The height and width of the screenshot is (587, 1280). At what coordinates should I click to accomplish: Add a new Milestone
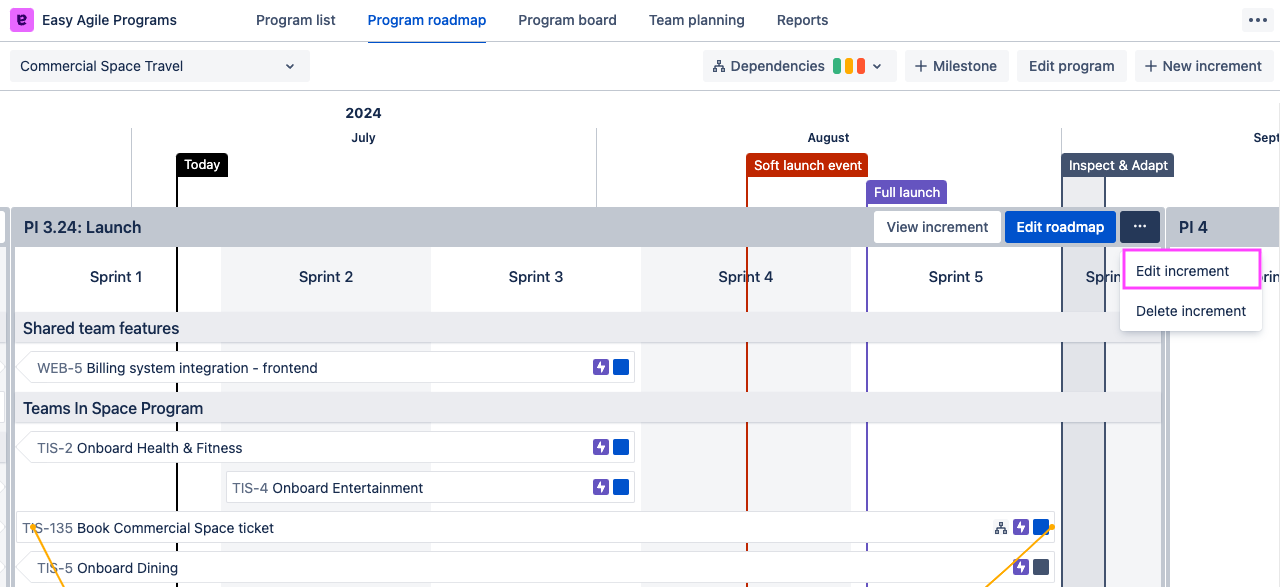(x=956, y=66)
